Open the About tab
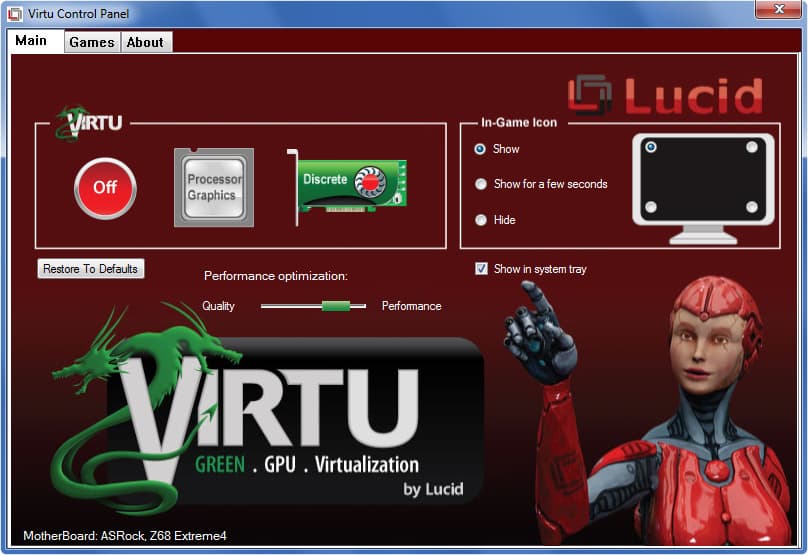Viewport: 808px width, 555px height. click(145, 42)
